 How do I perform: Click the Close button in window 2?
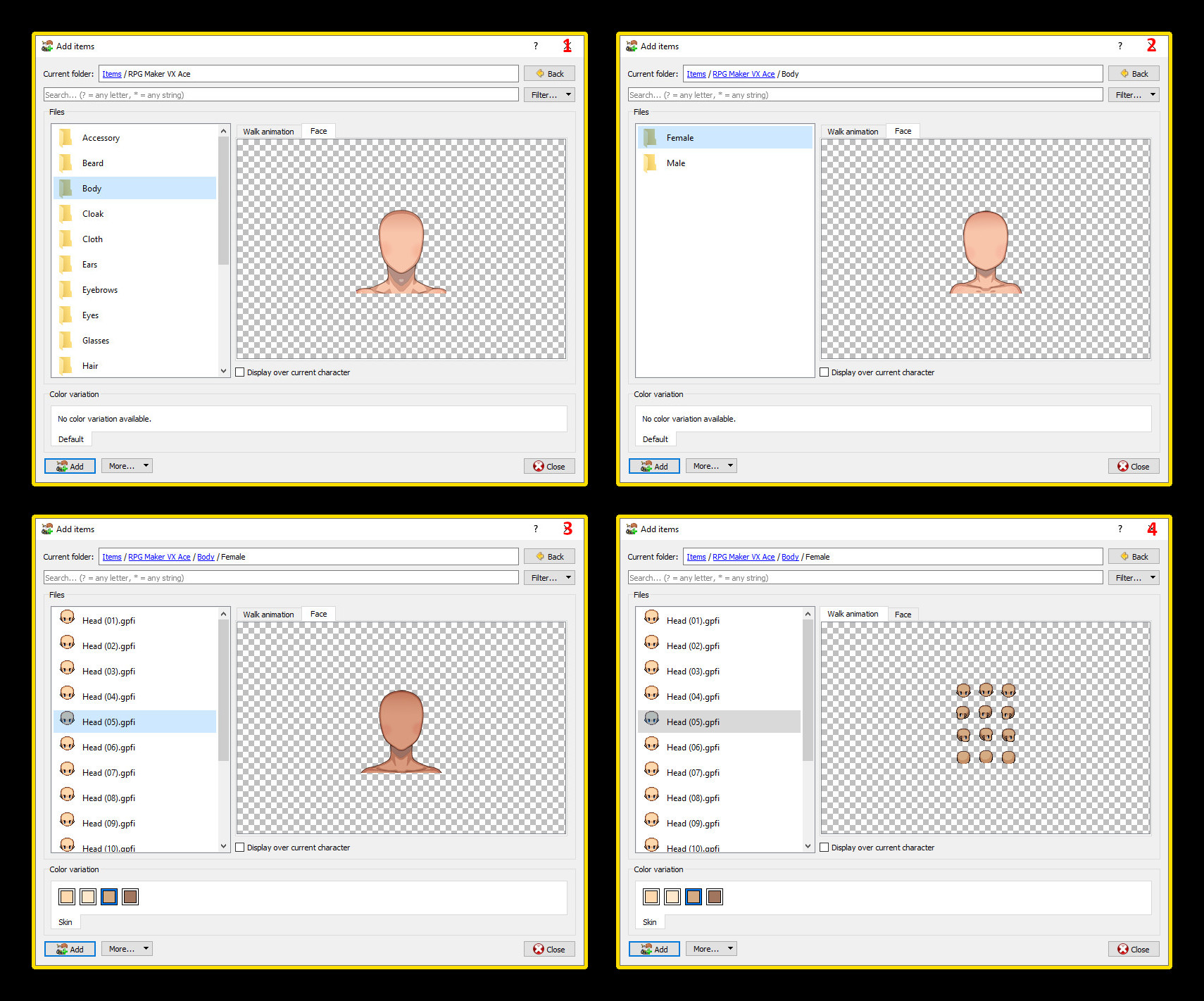coord(1134,466)
